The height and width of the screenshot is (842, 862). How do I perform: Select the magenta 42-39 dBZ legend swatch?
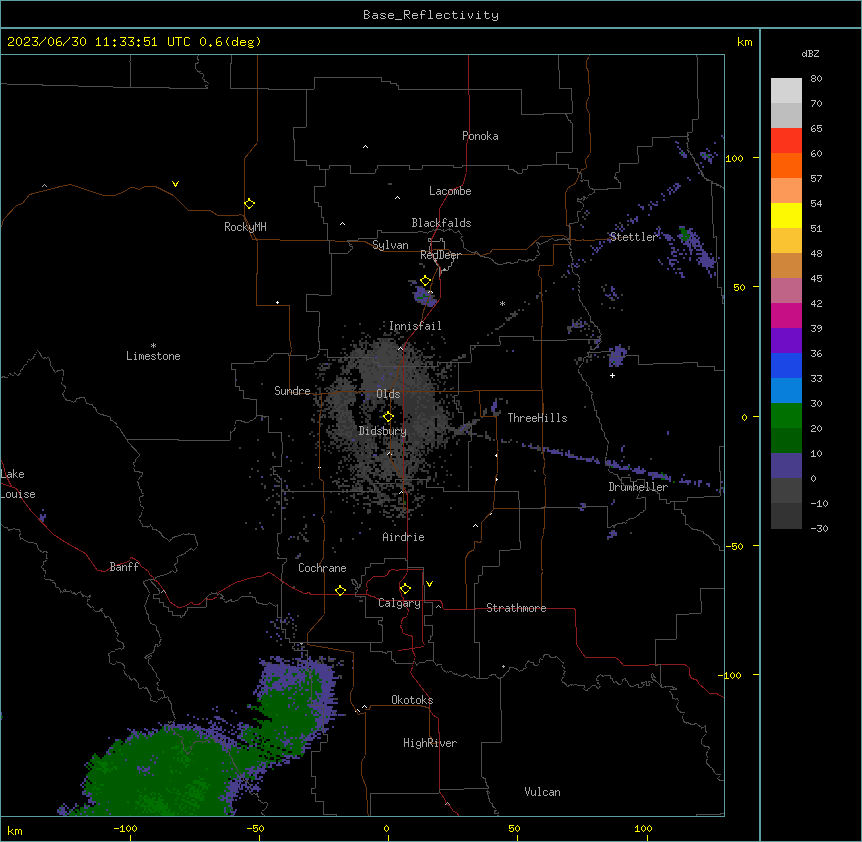tap(786, 315)
